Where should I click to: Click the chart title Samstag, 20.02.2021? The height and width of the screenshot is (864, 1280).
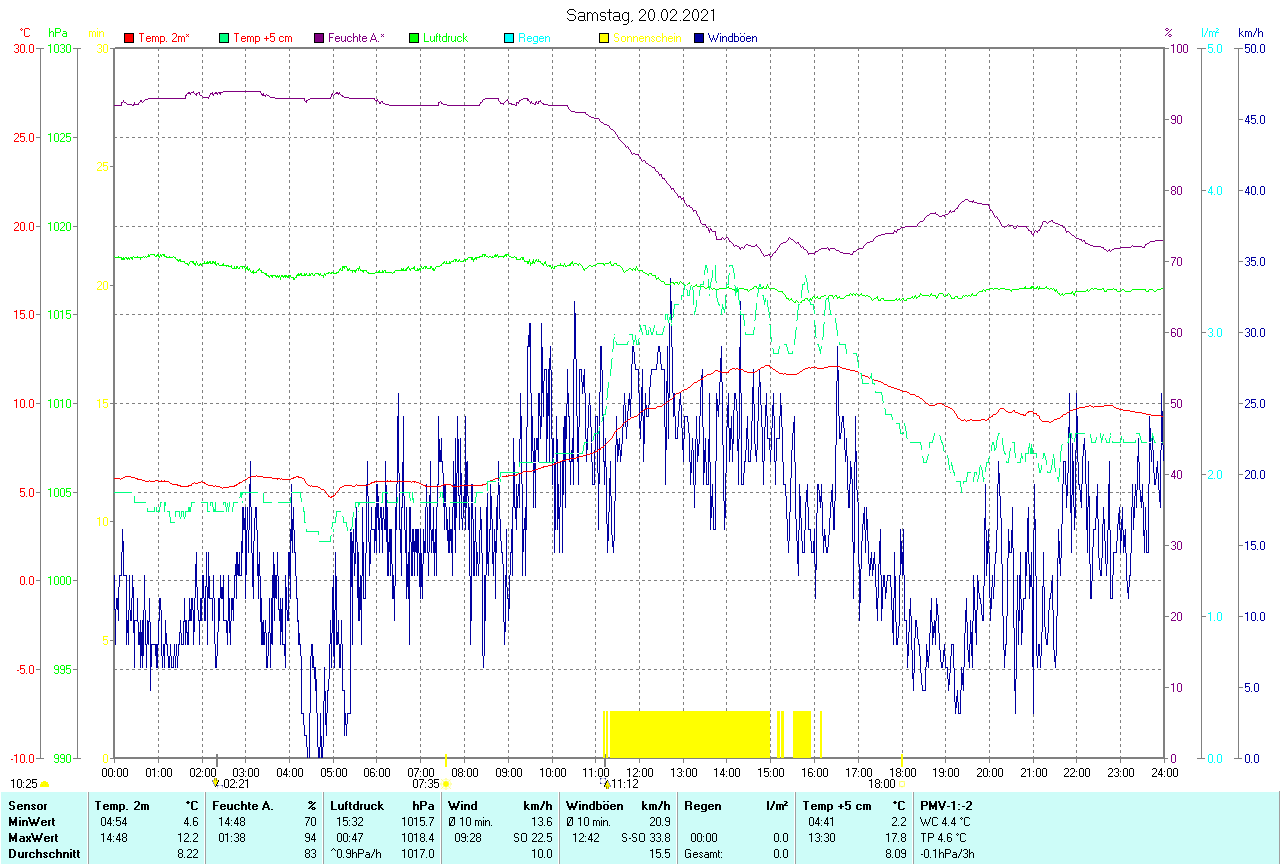point(640,15)
